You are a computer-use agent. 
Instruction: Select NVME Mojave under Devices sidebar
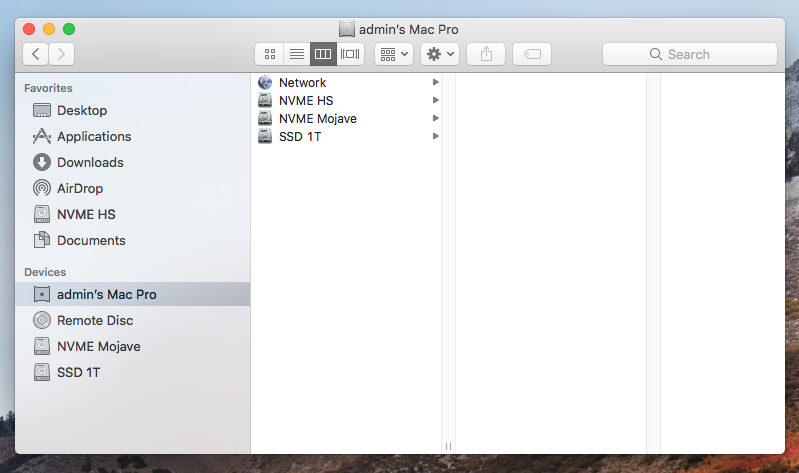click(x=132, y=347)
